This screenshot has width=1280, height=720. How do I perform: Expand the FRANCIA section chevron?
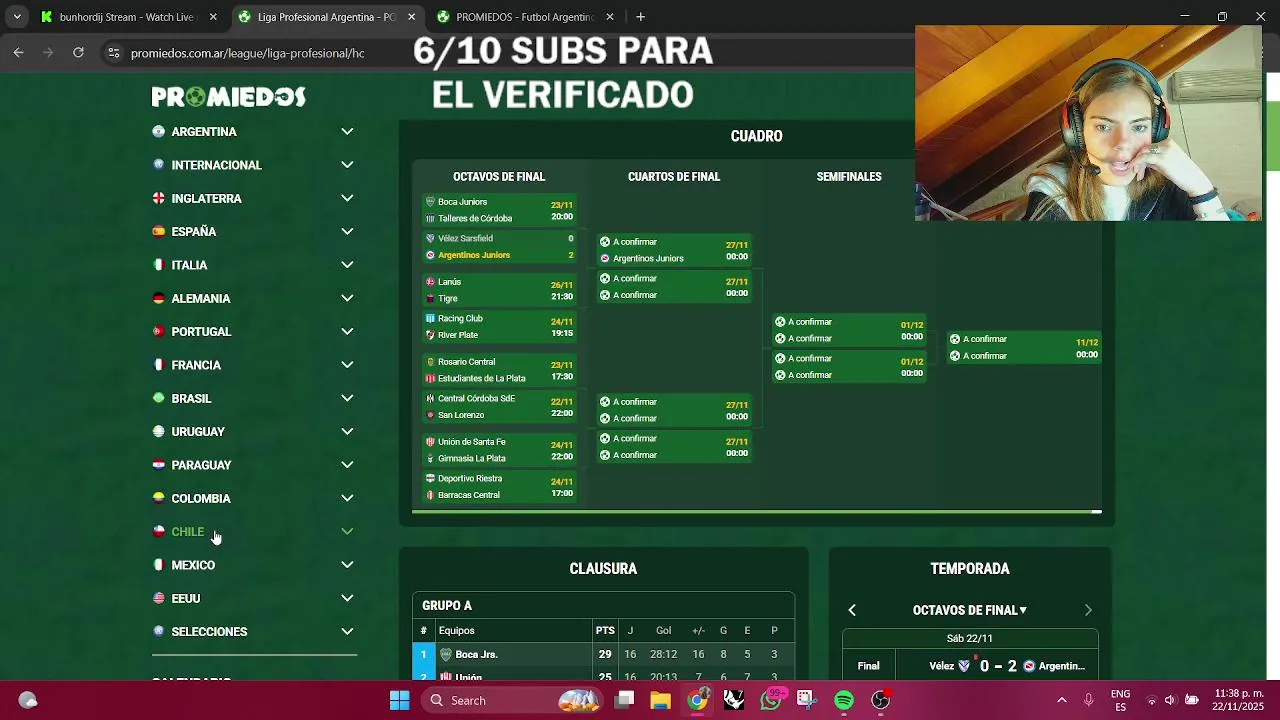pos(347,365)
